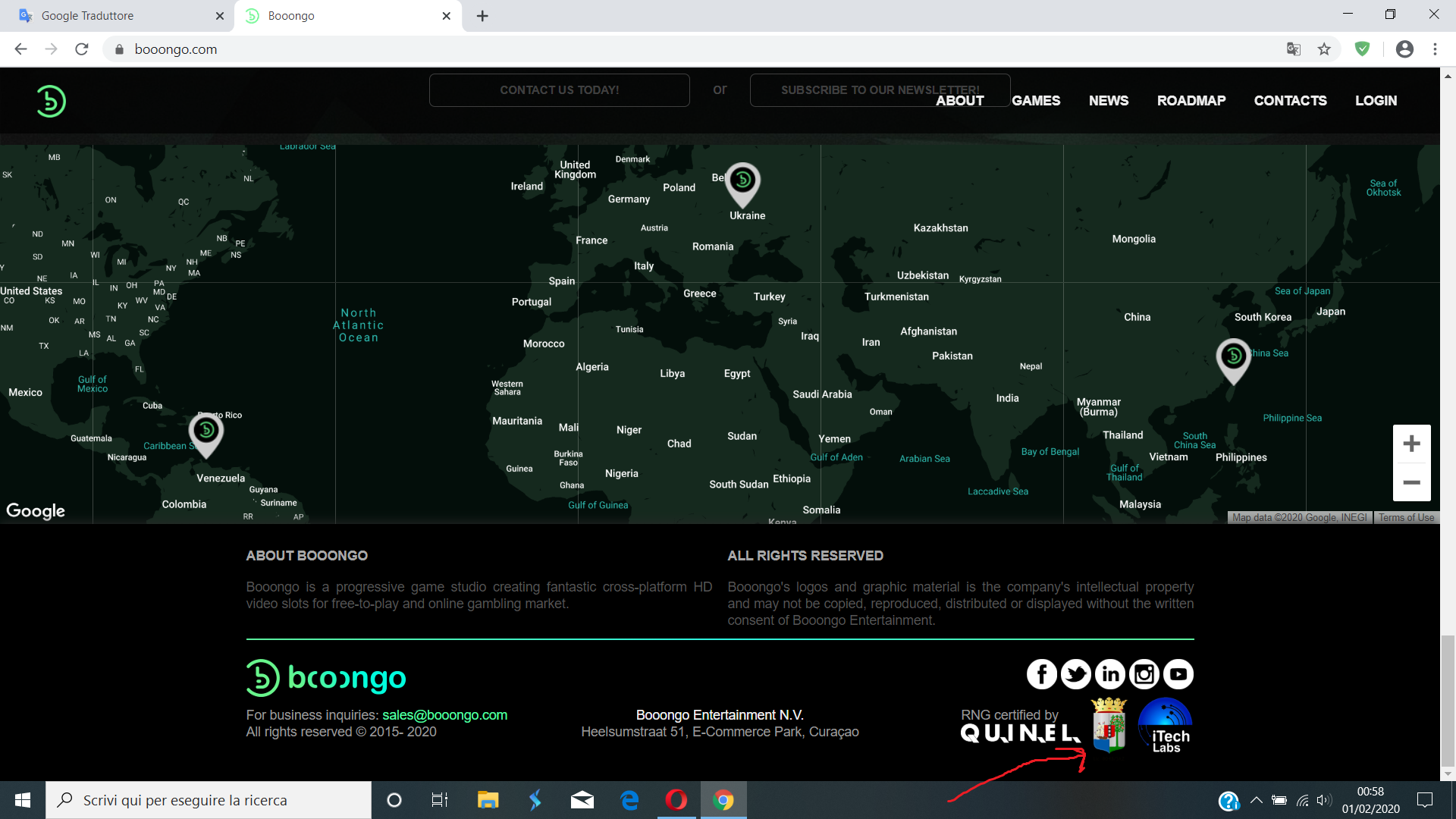Click the taskbar clock and date
Screen dimensions: 1456x819
[x=1370, y=800]
